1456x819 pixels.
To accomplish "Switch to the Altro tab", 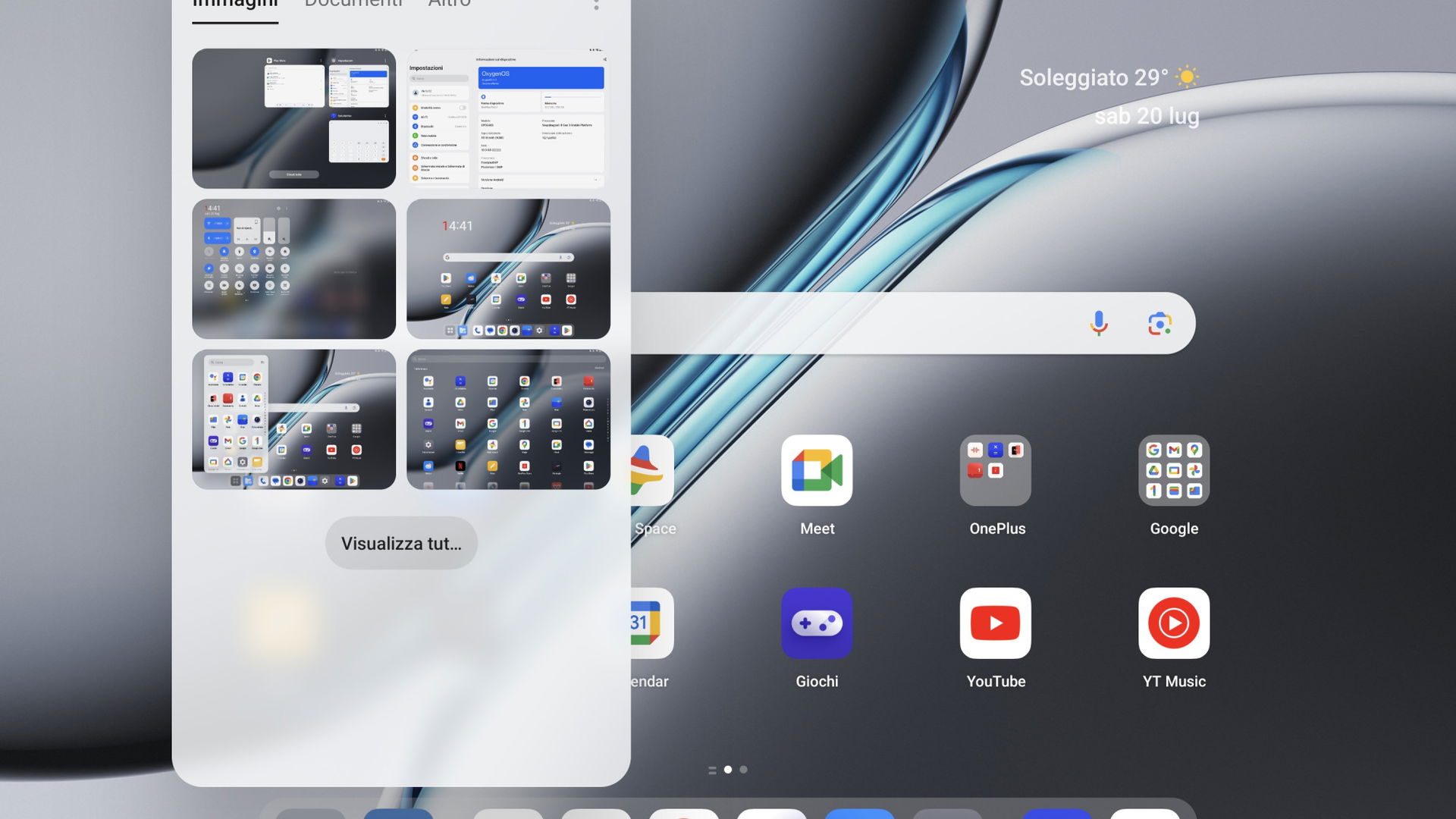I will point(449,3).
